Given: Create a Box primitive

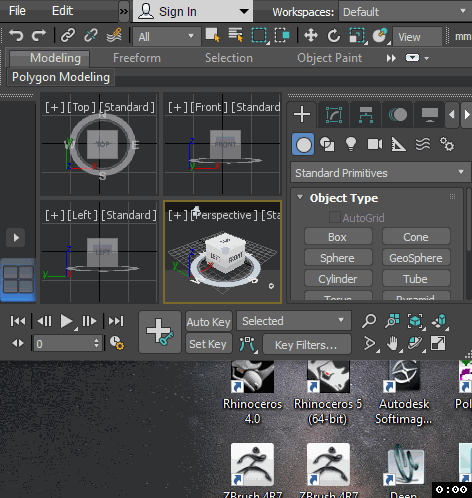Looking at the screenshot, I should tap(338, 237).
